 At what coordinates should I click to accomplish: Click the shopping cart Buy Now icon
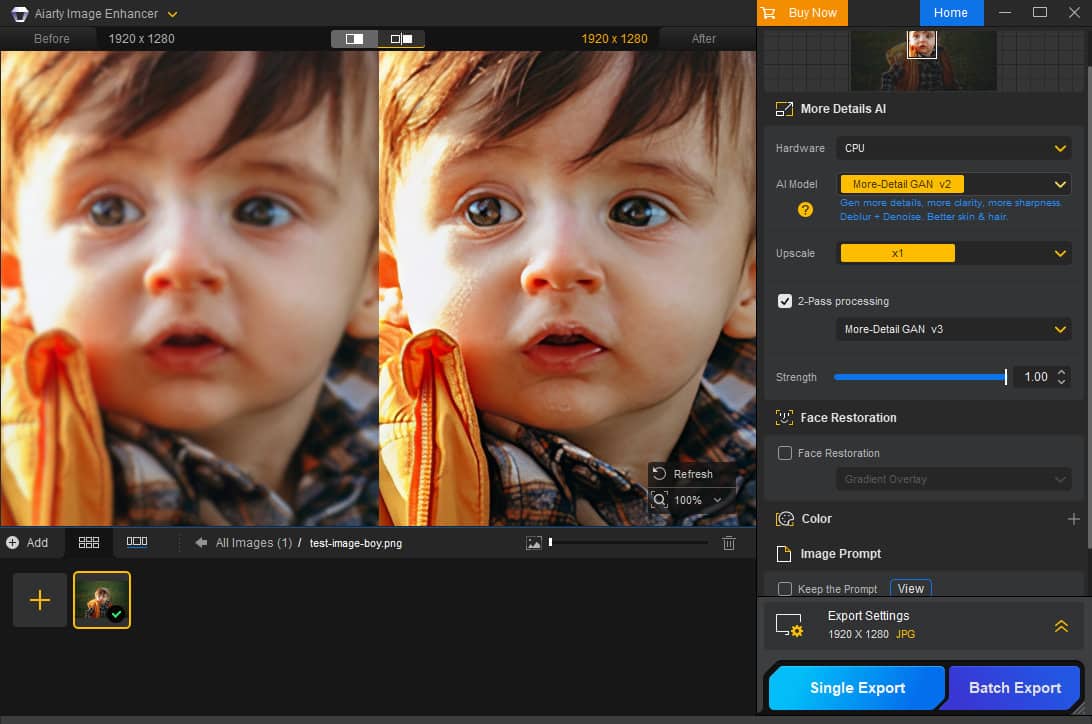tap(768, 13)
